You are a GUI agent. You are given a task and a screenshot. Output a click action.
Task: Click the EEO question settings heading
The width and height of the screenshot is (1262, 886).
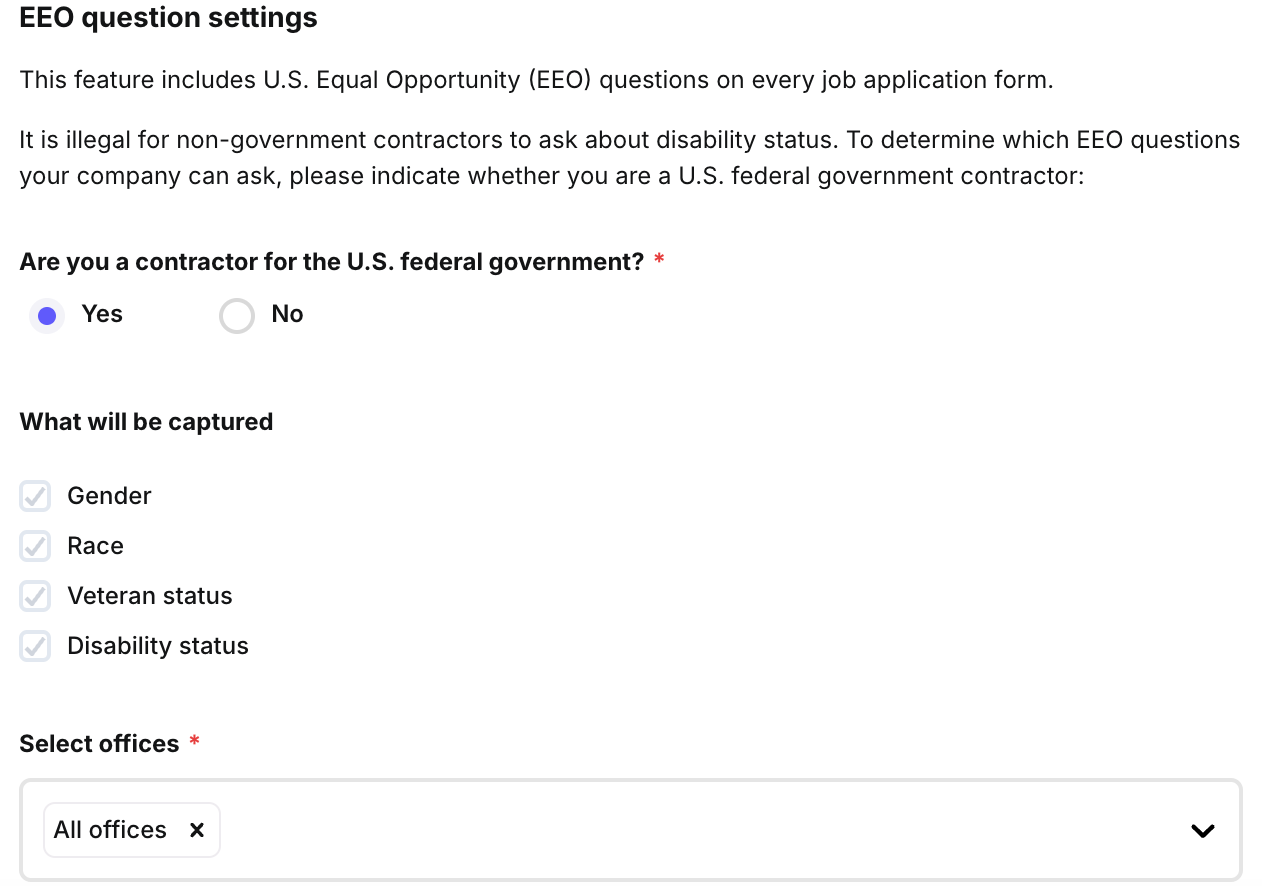coord(168,18)
